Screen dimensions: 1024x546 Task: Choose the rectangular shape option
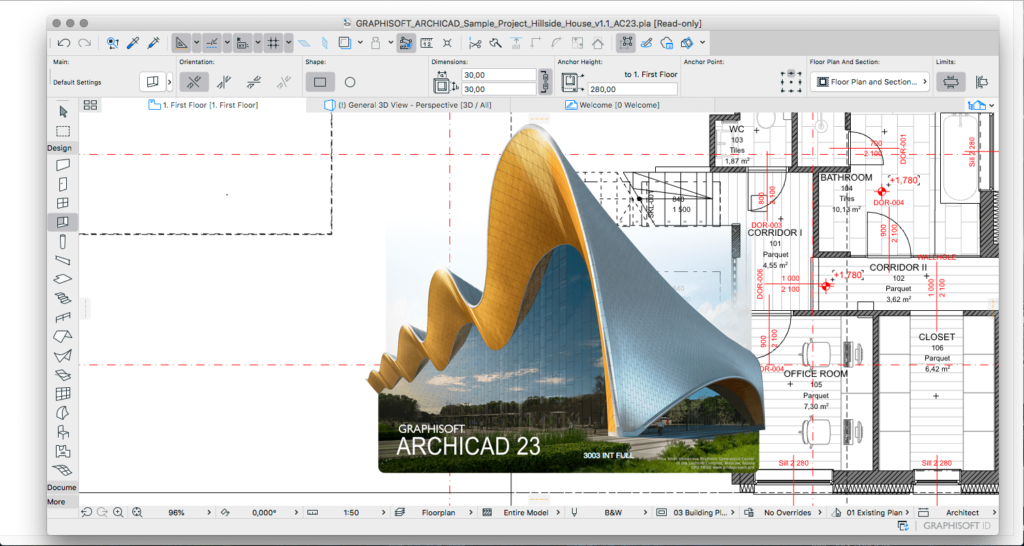pyautogui.click(x=319, y=82)
